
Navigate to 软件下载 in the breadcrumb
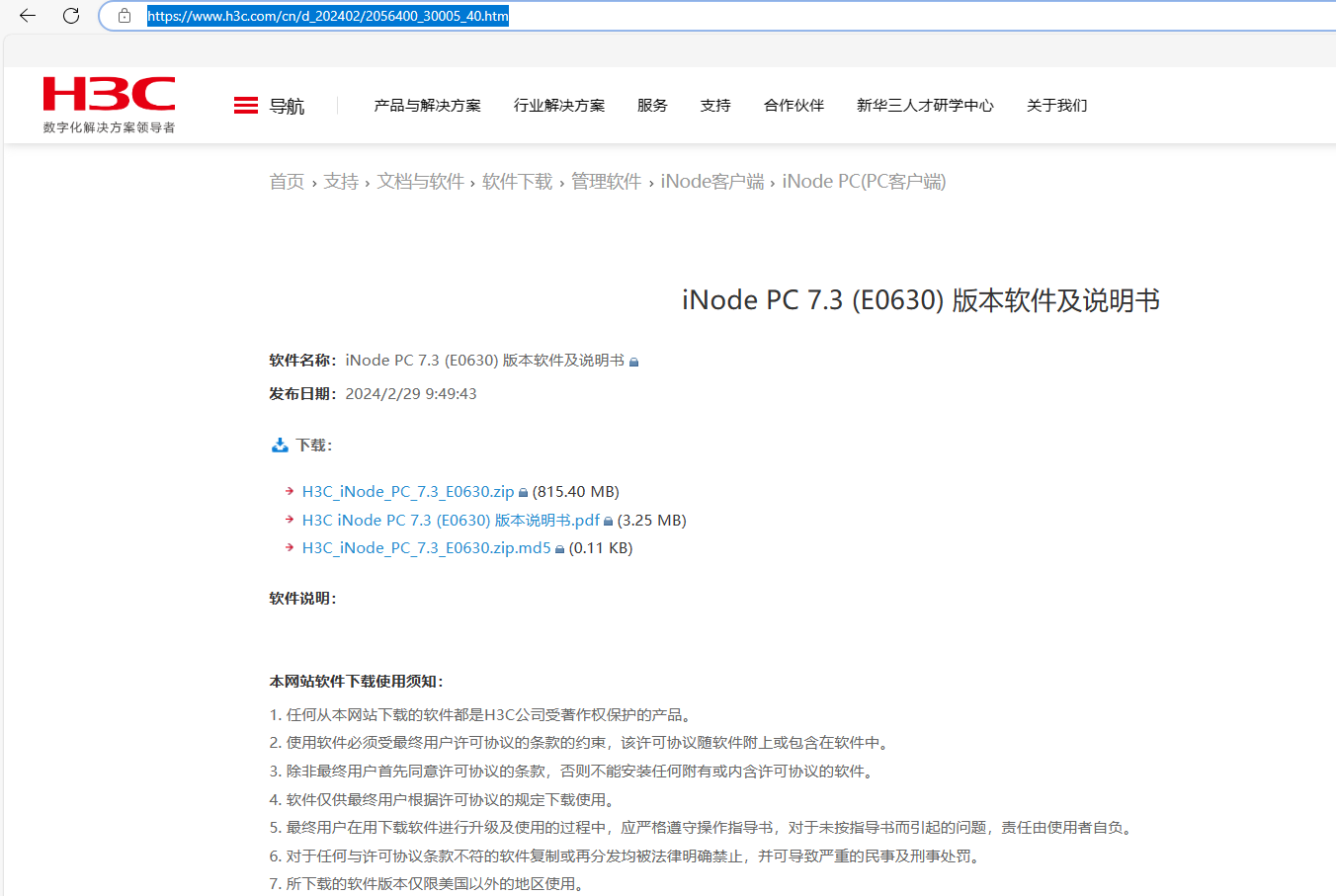coord(517,182)
